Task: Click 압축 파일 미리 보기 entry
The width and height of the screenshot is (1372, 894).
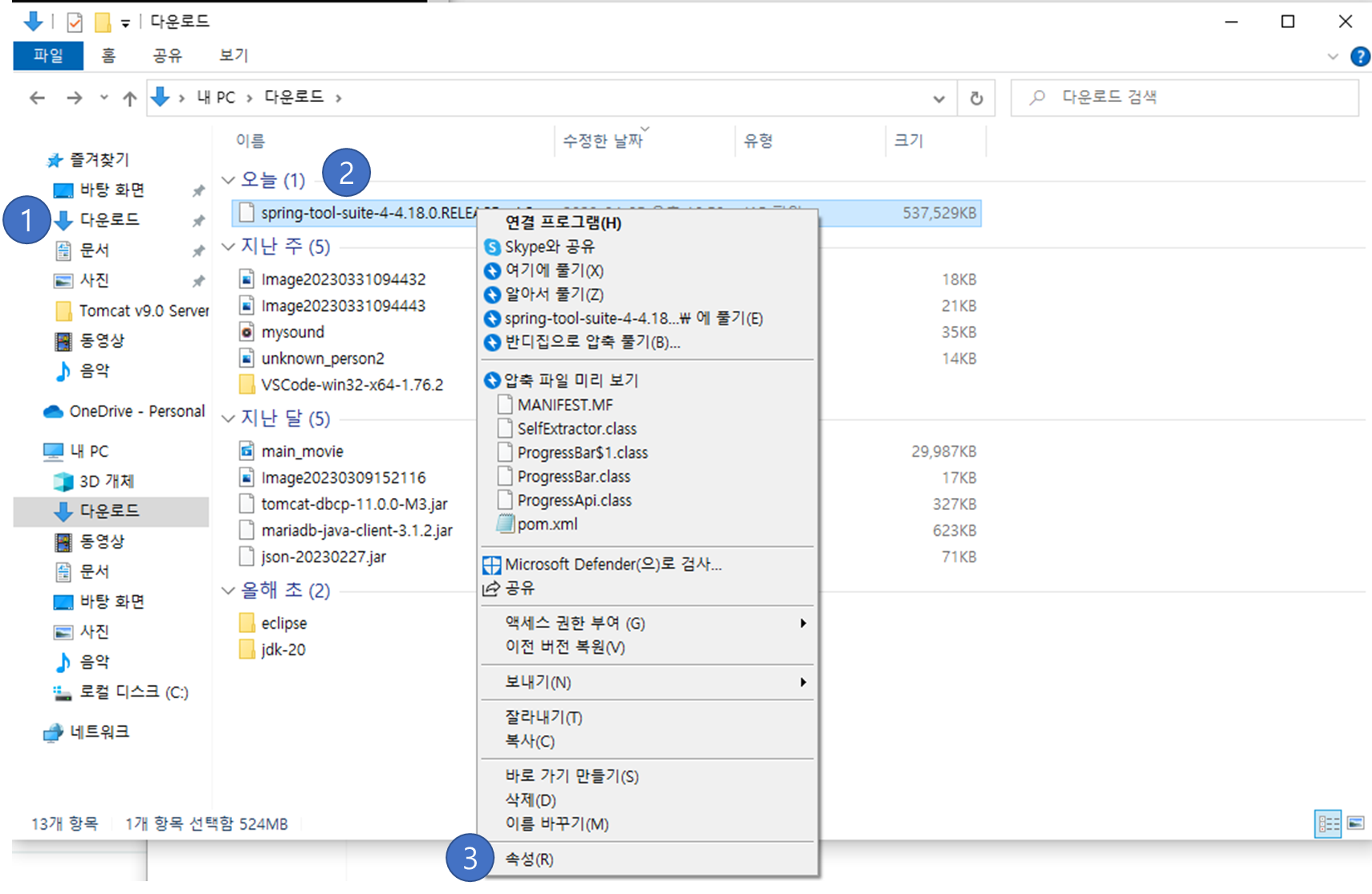Action: (x=647, y=380)
